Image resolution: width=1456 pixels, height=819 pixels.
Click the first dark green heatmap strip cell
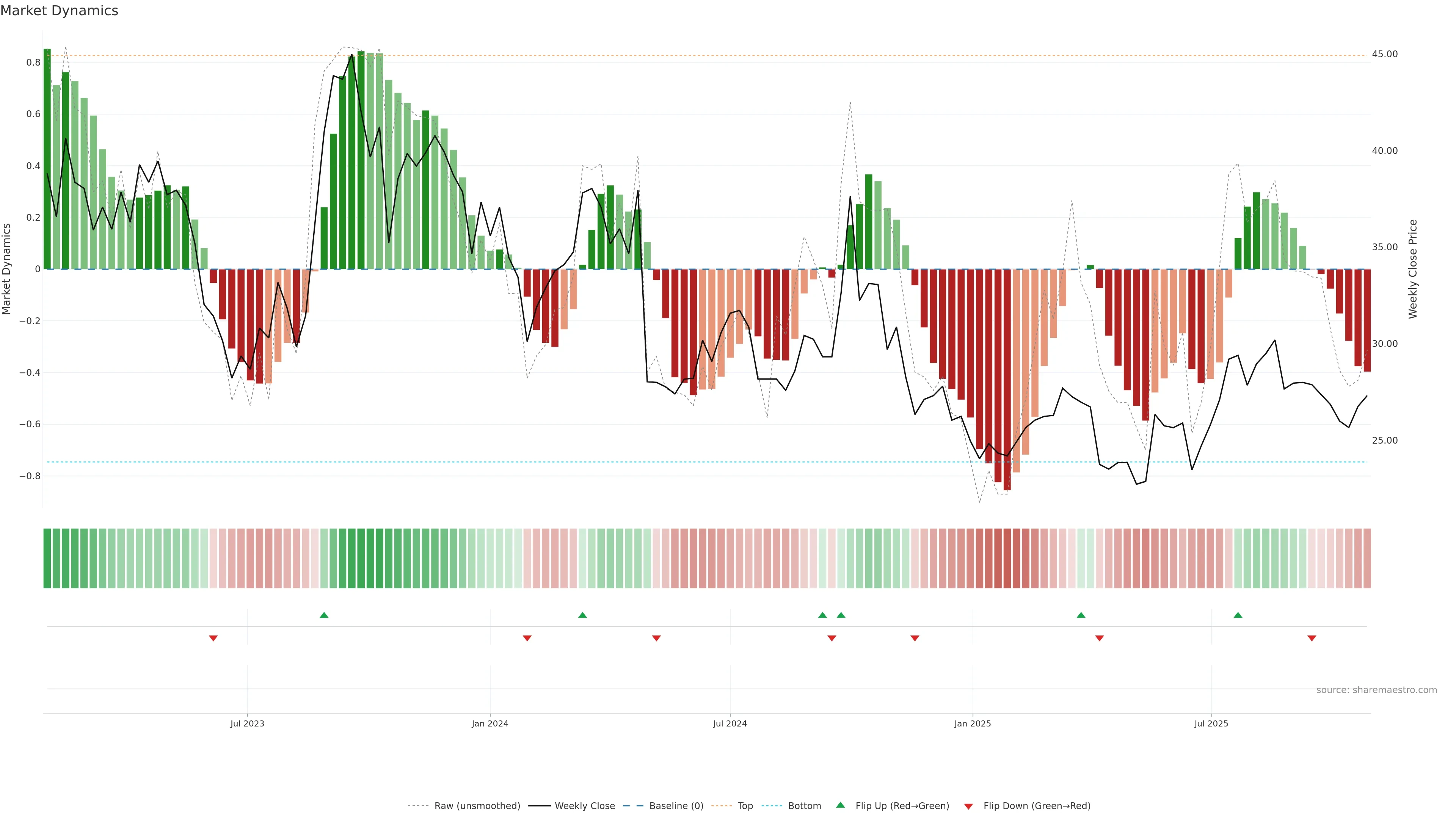pos(47,559)
